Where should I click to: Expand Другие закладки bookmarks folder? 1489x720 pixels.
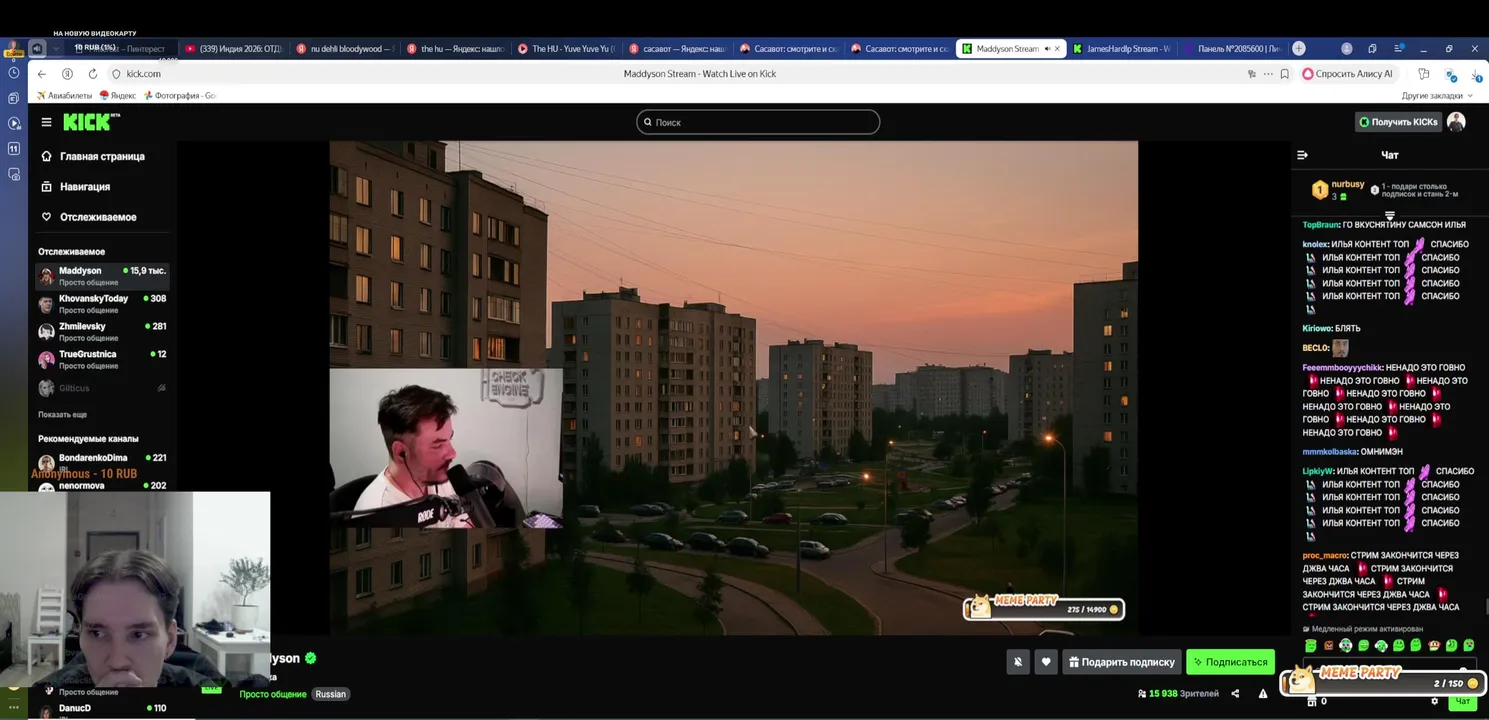[1437, 96]
